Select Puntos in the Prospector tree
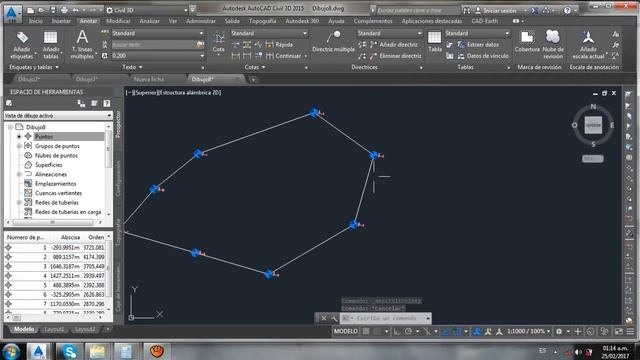This screenshot has height=360, width=640. (44, 137)
